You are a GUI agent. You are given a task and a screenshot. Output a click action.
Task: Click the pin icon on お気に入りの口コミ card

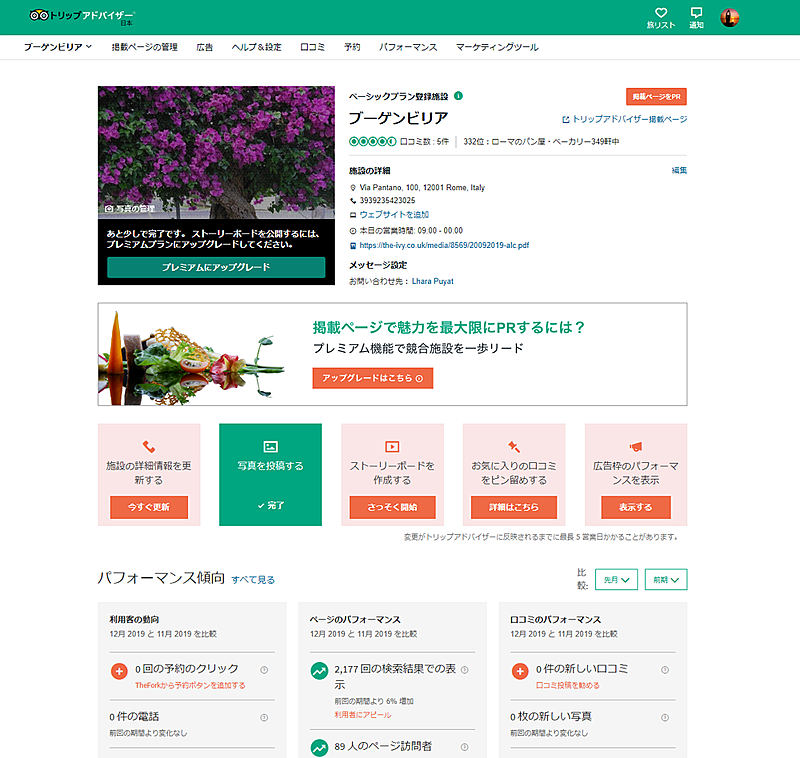pos(514,447)
